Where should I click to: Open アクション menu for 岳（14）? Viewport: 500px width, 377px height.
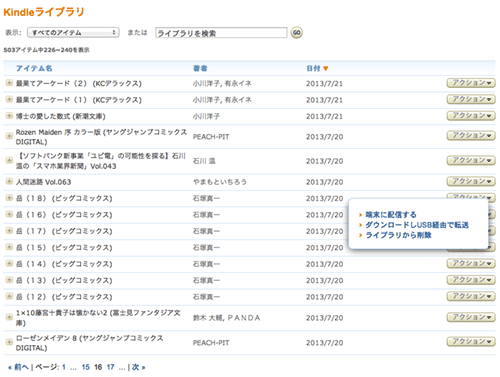click(471, 263)
